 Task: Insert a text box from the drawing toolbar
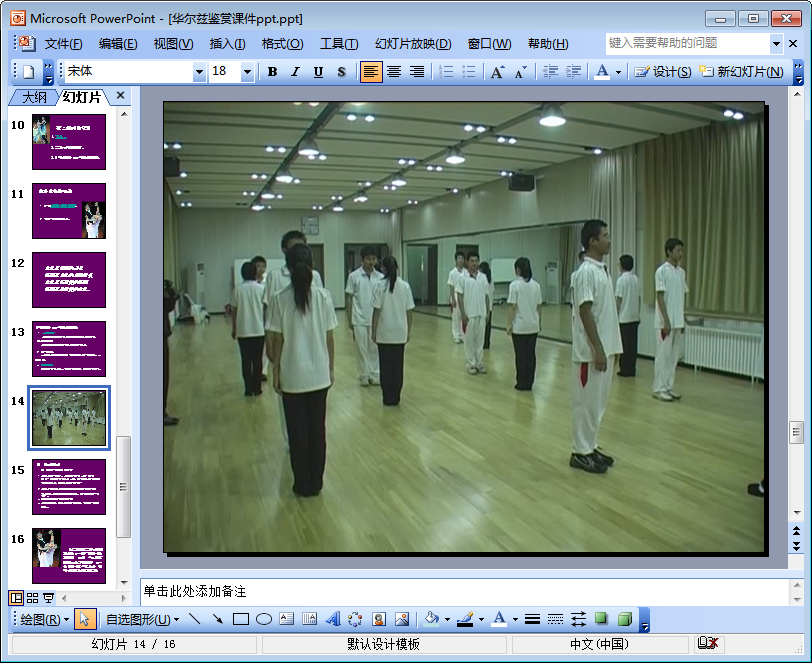[x=287, y=619]
